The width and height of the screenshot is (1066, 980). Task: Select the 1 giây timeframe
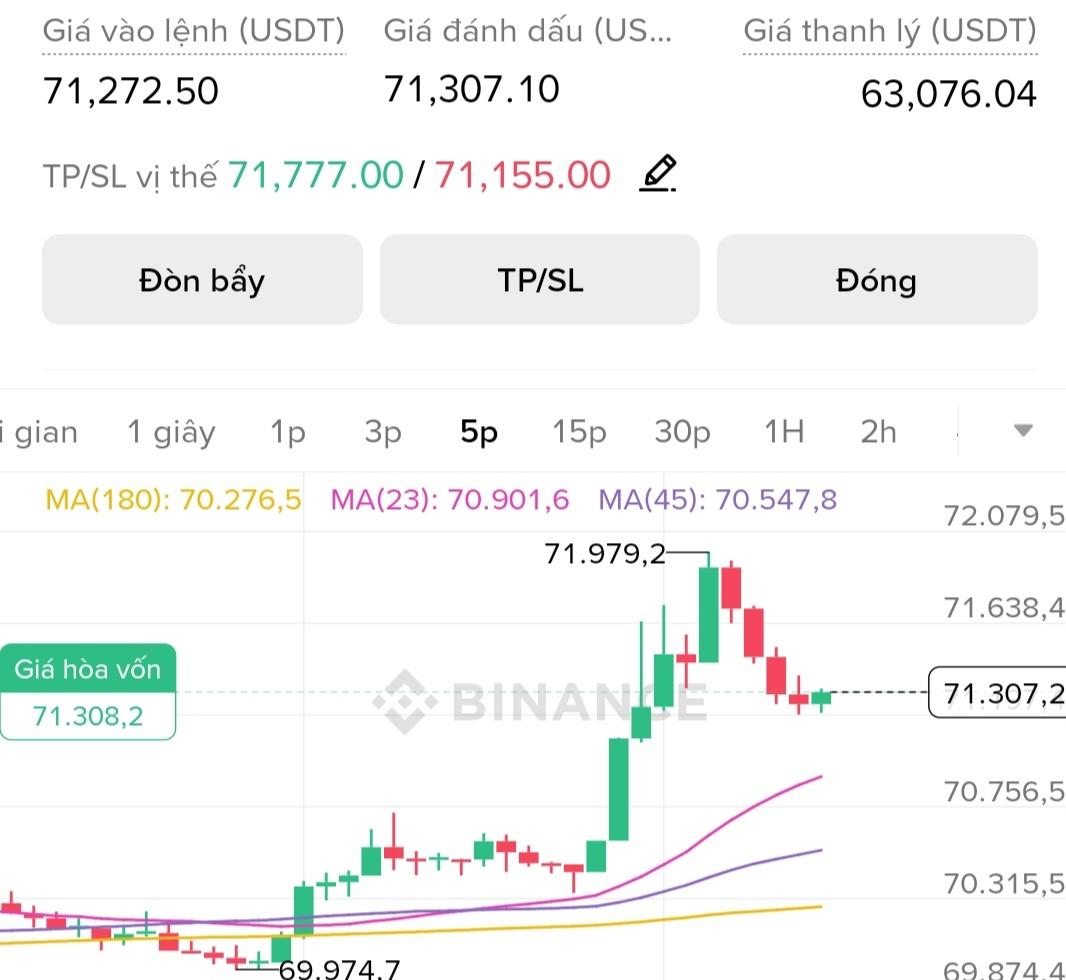(171, 432)
